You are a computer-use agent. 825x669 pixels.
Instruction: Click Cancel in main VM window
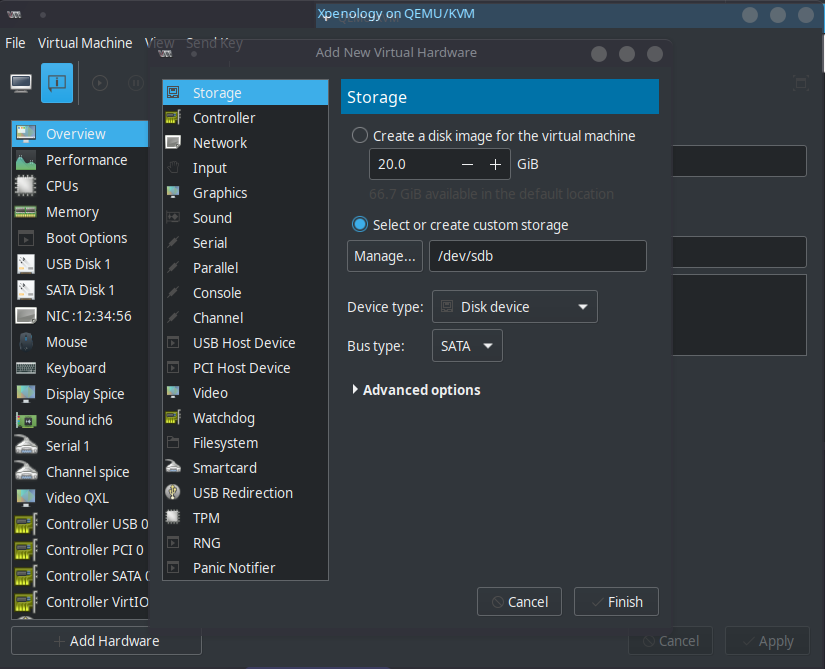tap(670, 641)
